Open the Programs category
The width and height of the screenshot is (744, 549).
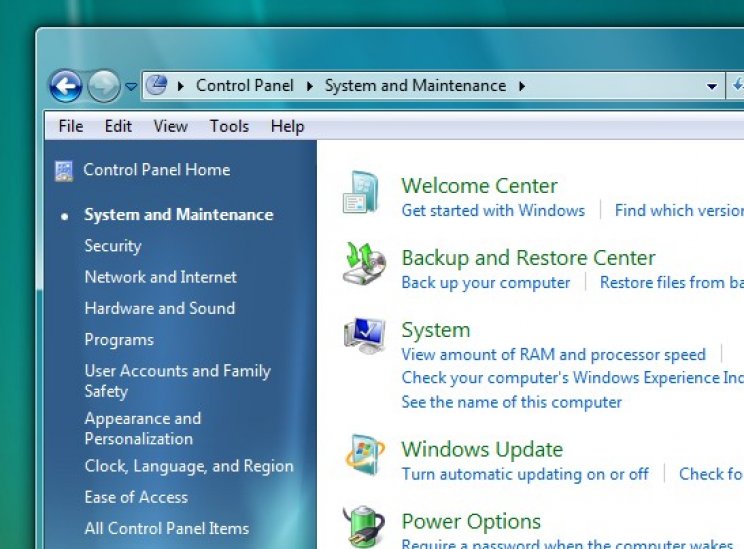pos(119,340)
